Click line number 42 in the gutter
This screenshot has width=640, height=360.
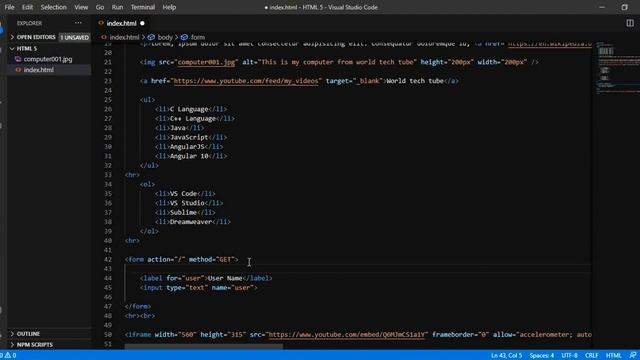(x=107, y=259)
